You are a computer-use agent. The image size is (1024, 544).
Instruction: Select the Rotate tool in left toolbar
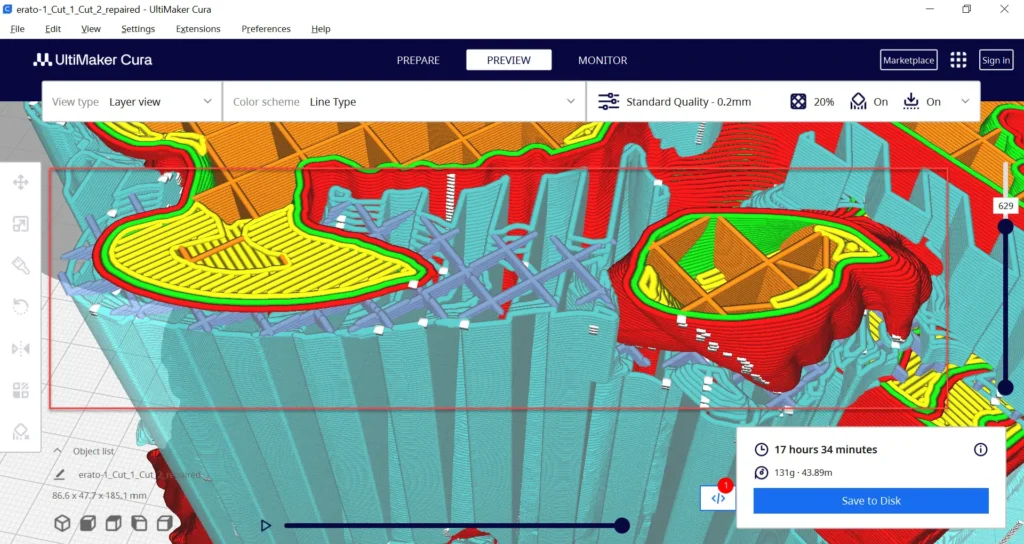point(20,307)
